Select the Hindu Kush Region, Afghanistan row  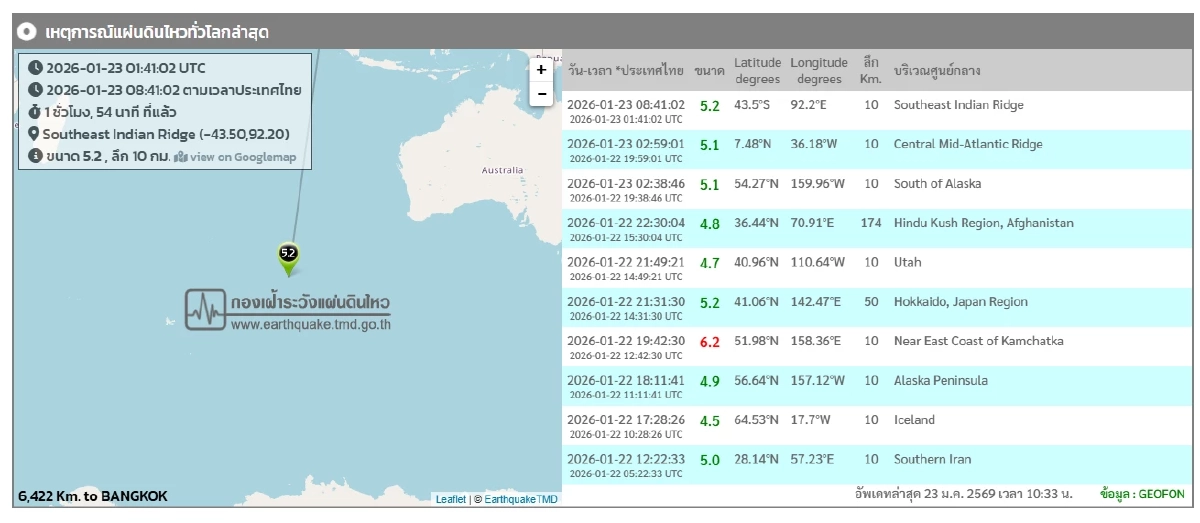[x=983, y=223]
